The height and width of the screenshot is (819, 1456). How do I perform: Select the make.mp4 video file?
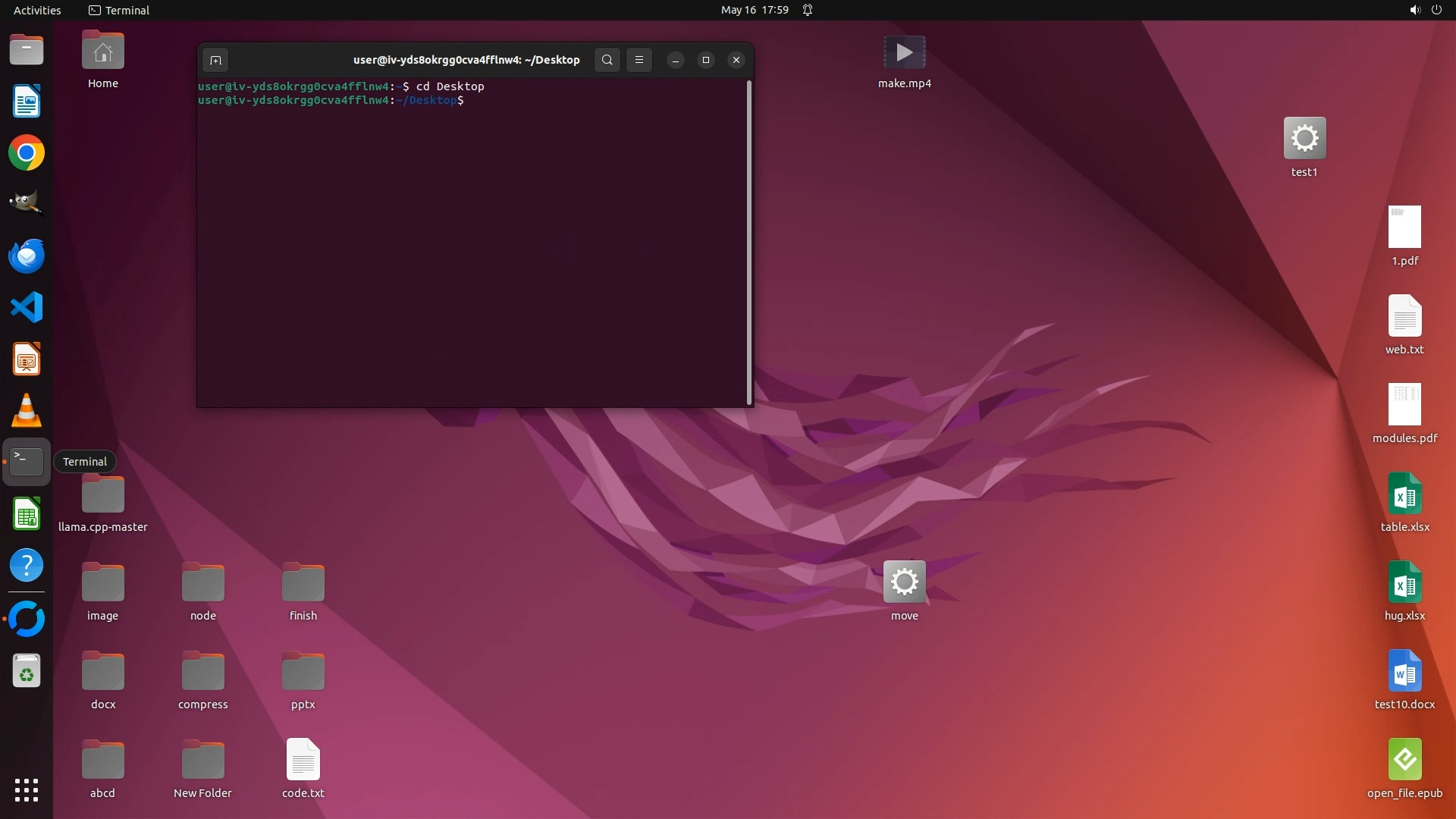(x=904, y=55)
